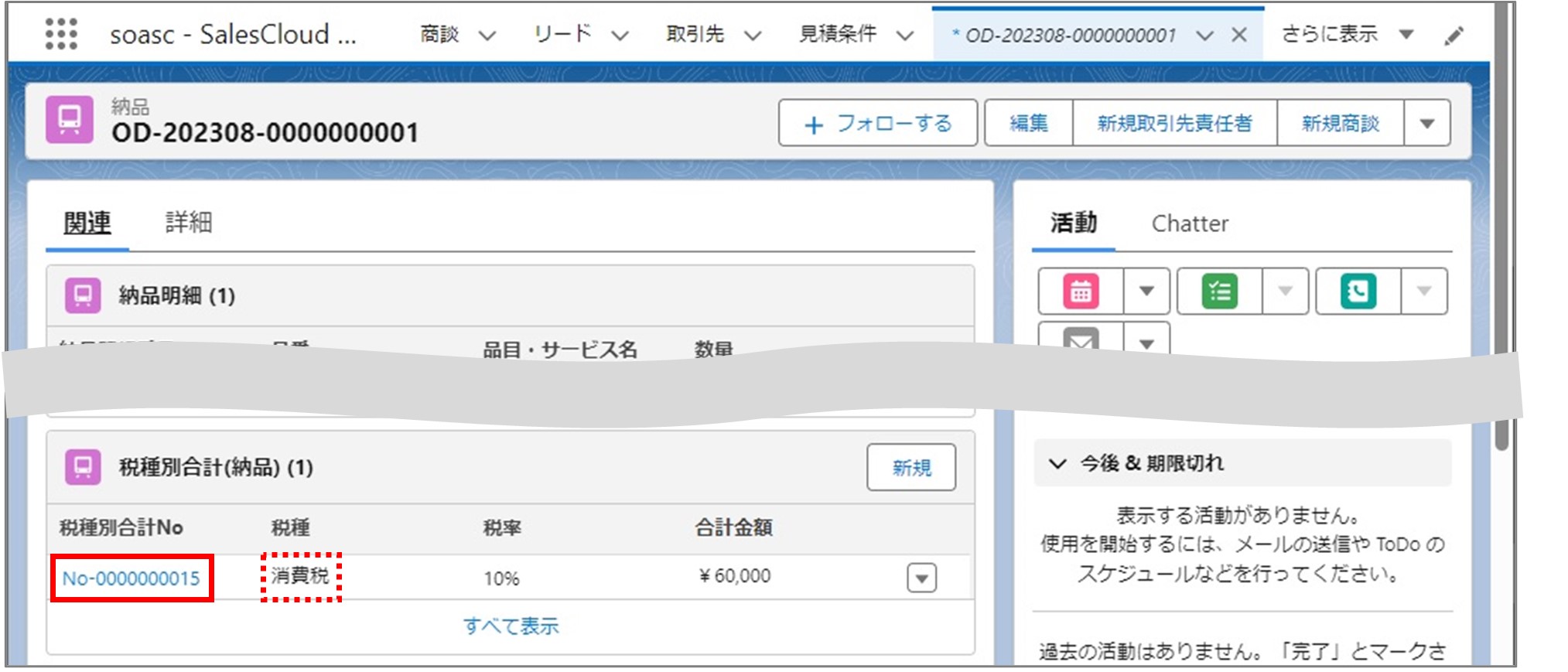The image size is (1568, 672).
Task: Go to the 商談 navigation tab
Action: [x=439, y=34]
